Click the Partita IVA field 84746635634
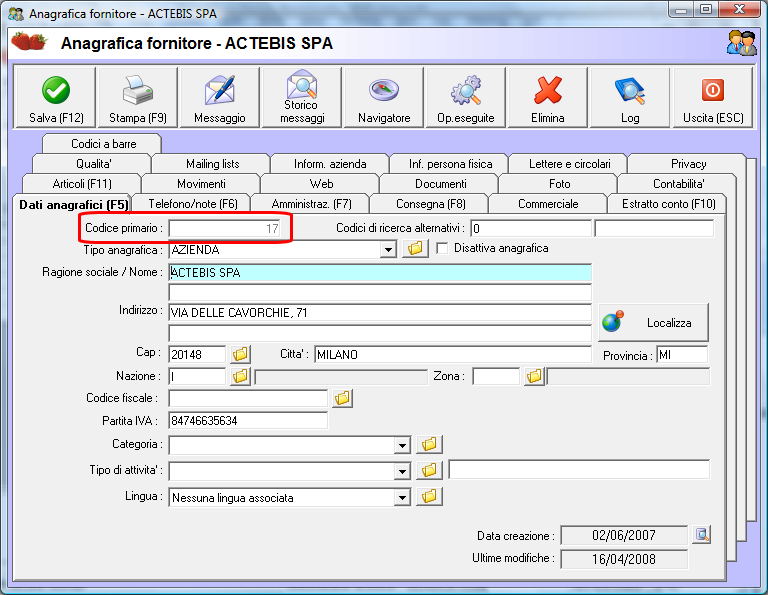Screen dimensions: 768x595 click(248, 421)
